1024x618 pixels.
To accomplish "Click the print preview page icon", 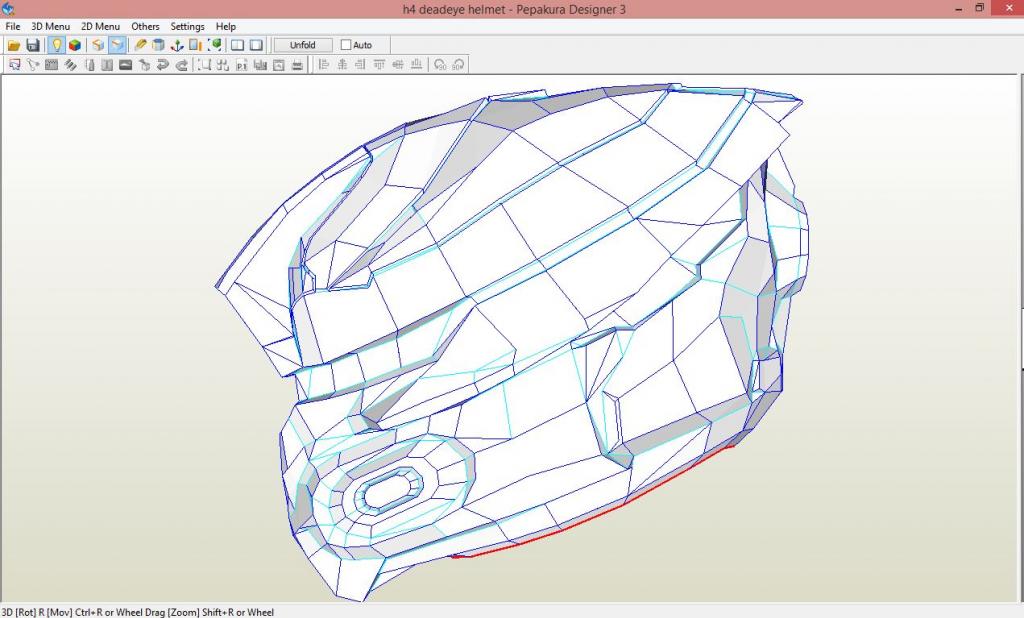I will click(279, 65).
